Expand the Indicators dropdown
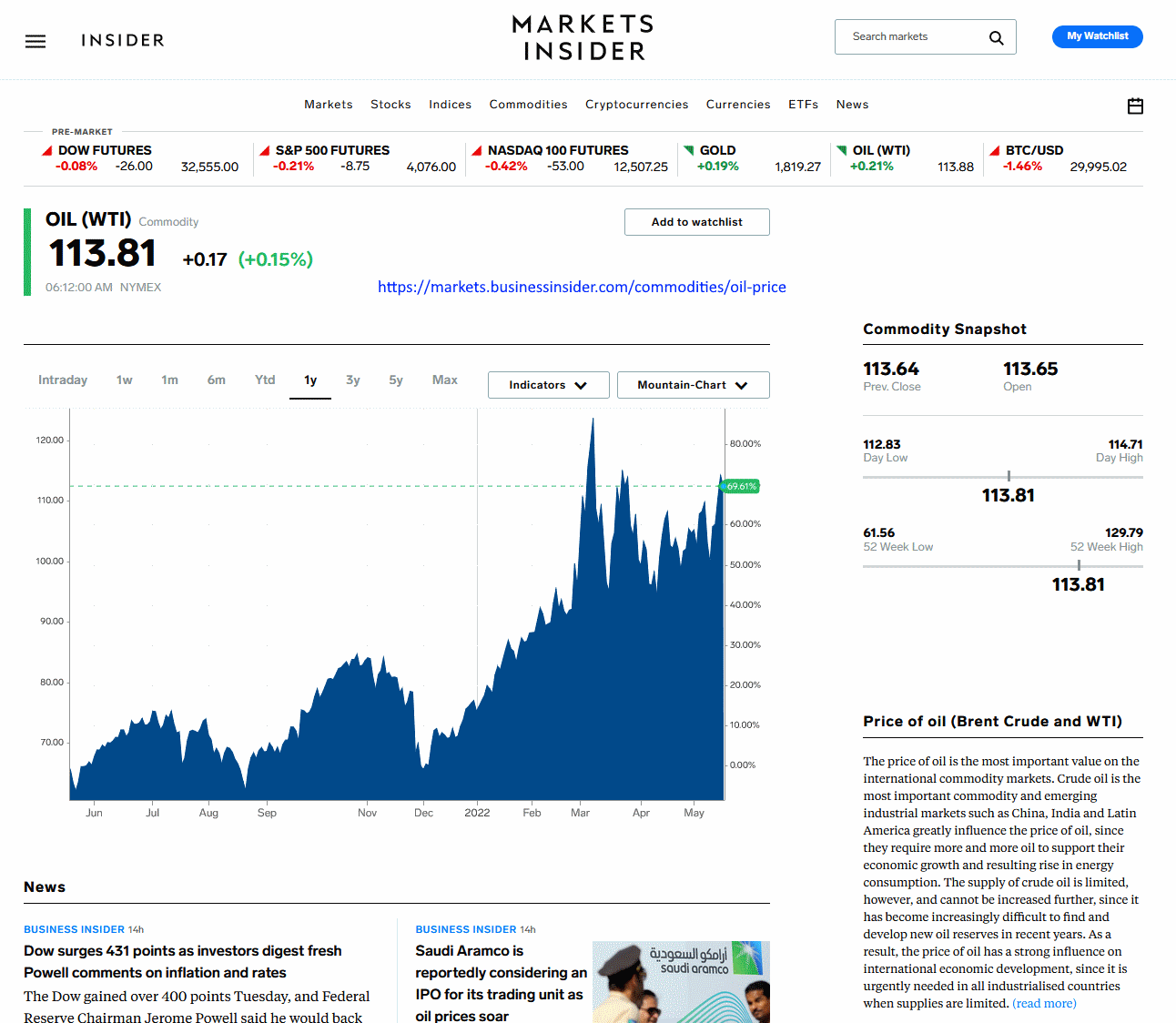 (x=547, y=385)
